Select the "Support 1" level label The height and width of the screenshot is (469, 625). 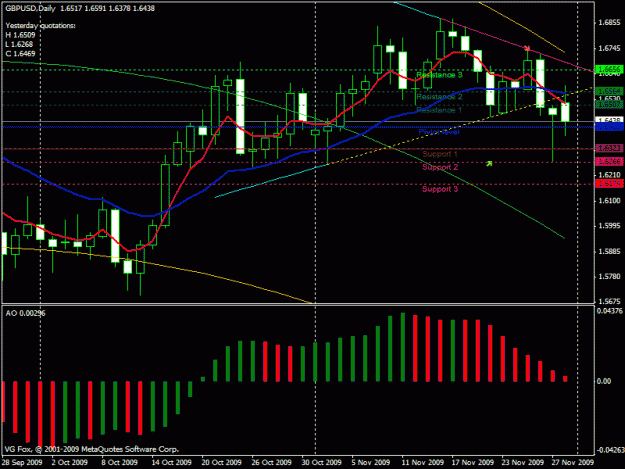440,154
